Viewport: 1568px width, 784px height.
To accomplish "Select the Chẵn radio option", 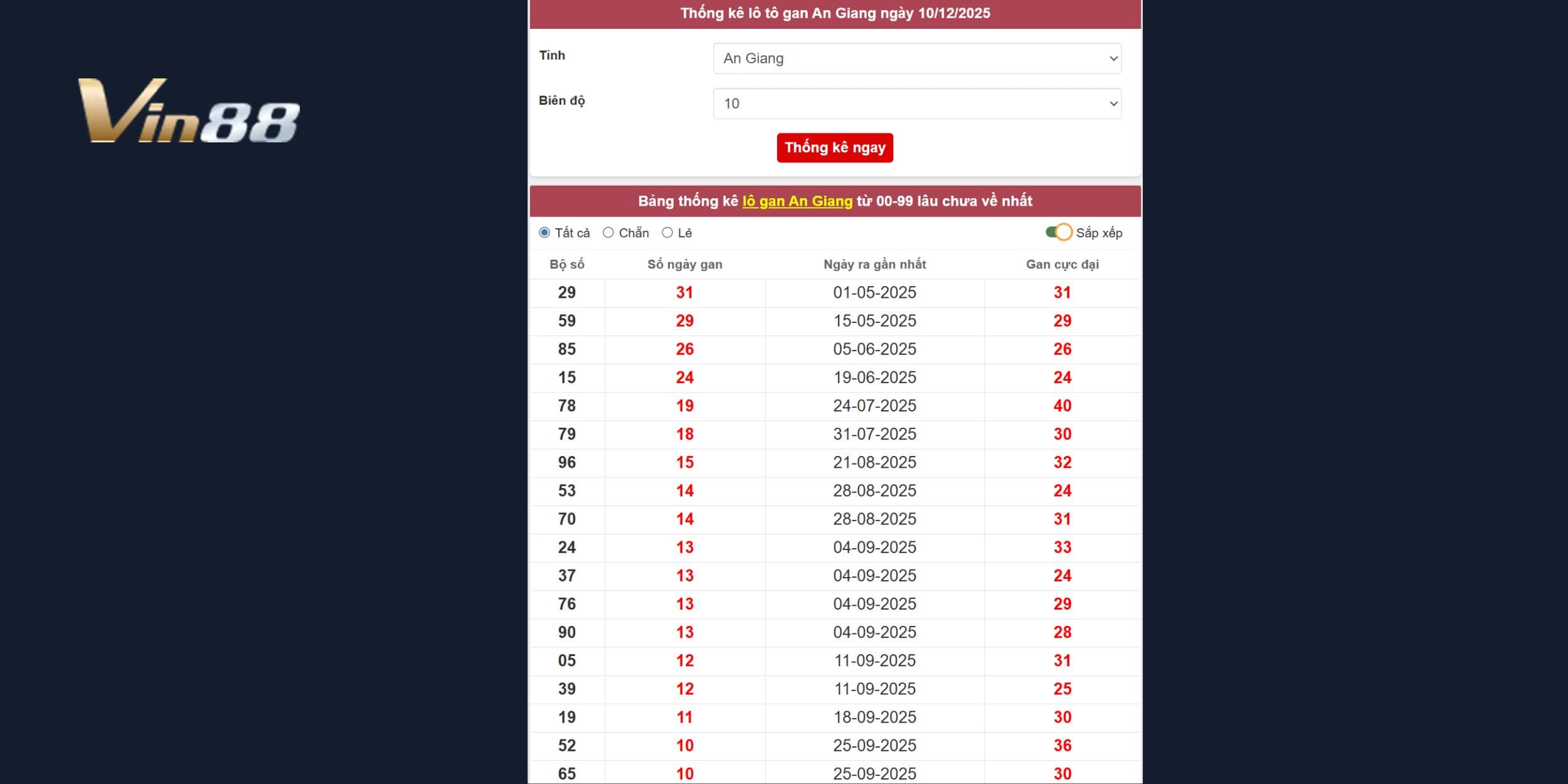I will [608, 233].
